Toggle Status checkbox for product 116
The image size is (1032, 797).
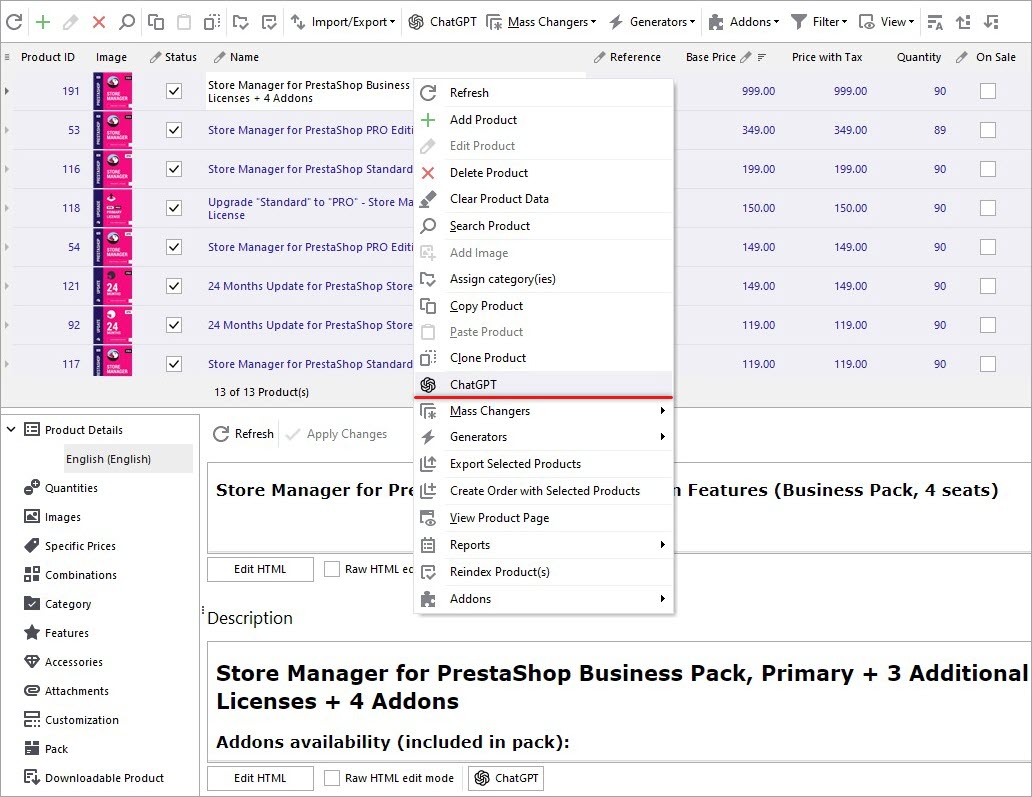point(174,169)
